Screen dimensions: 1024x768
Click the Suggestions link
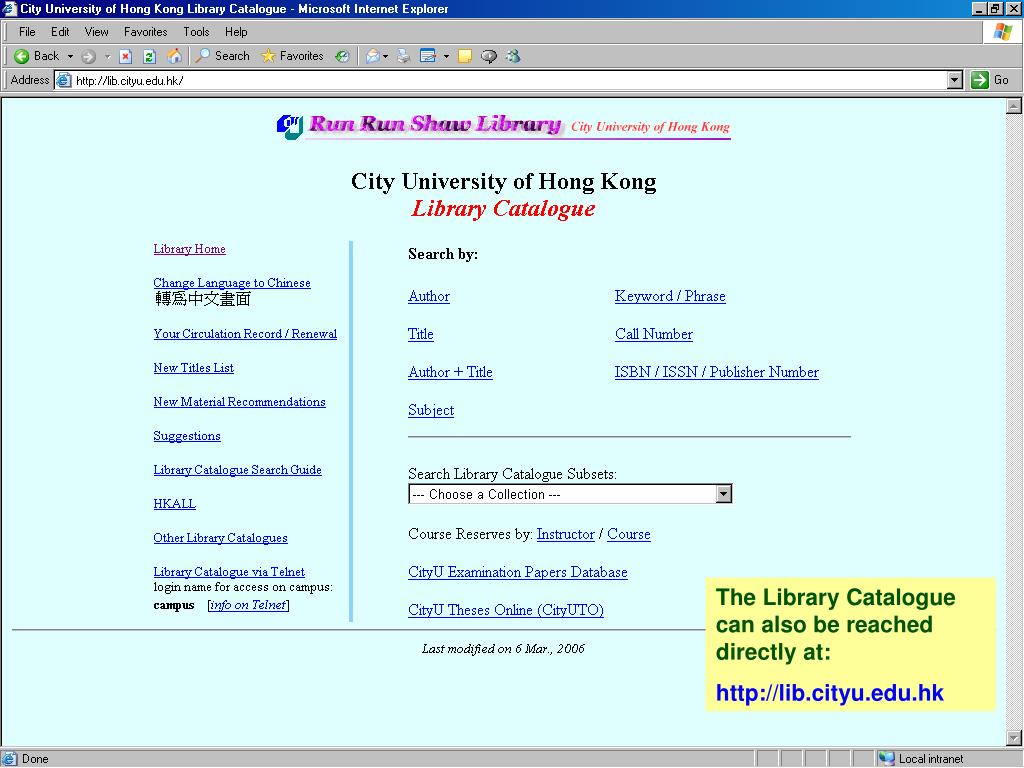coord(187,436)
